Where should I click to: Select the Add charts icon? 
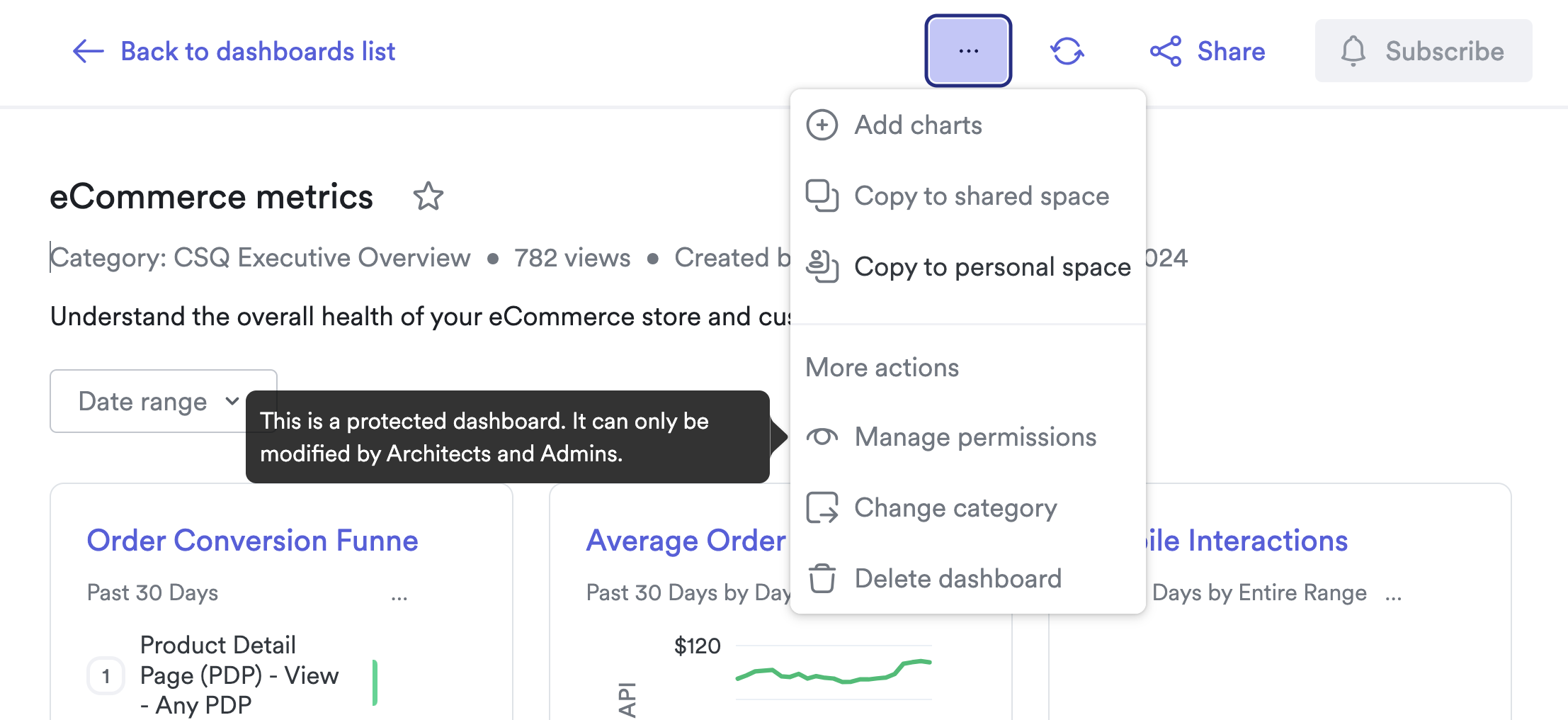point(822,124)
